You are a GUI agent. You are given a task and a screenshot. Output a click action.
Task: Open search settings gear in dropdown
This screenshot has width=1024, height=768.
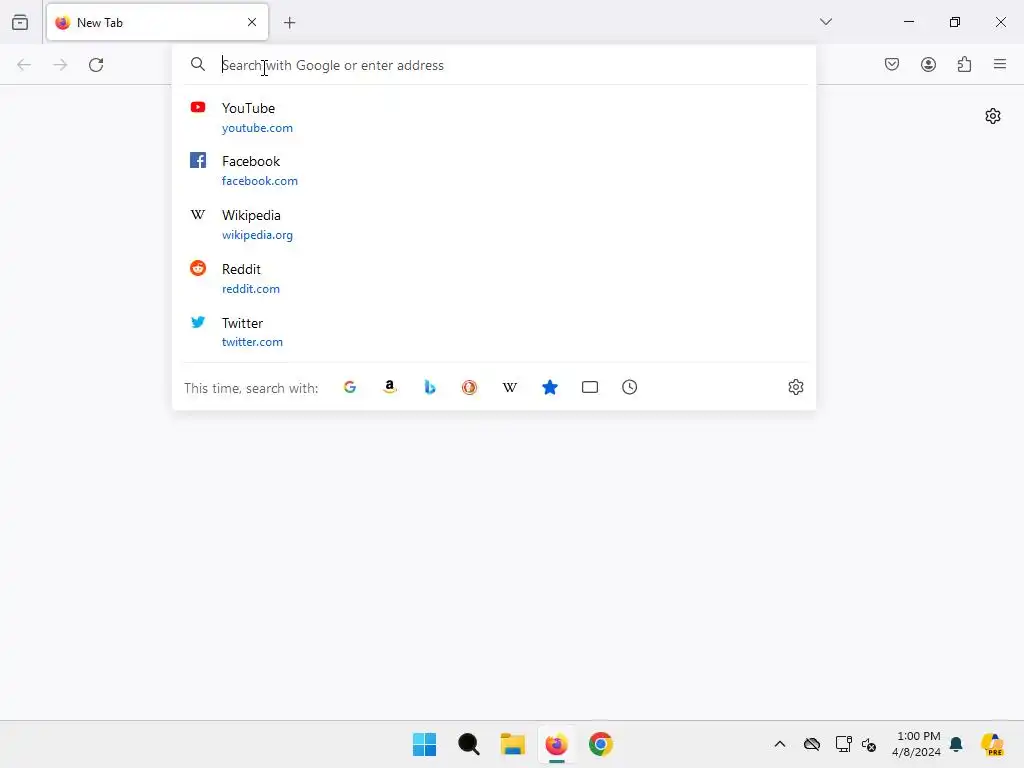tap(795, 387)
